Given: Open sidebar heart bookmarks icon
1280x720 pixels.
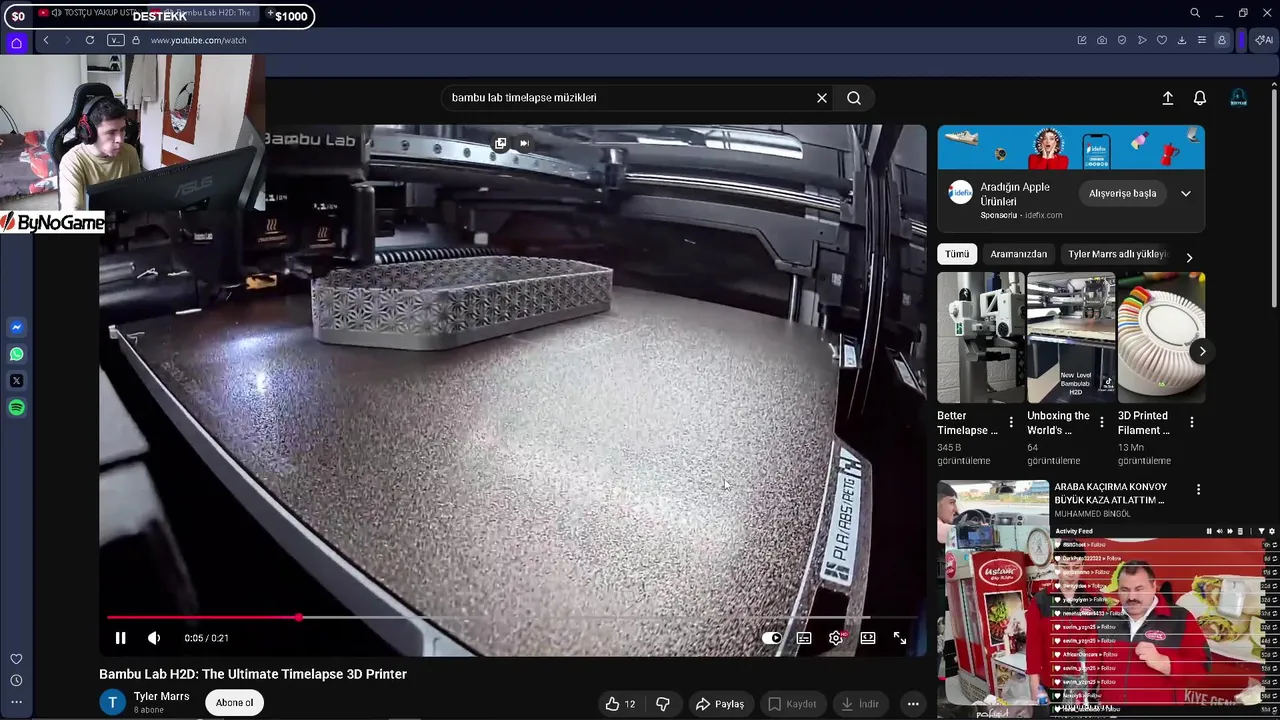Looking at the screenshot, I should [x=16, y=659].
